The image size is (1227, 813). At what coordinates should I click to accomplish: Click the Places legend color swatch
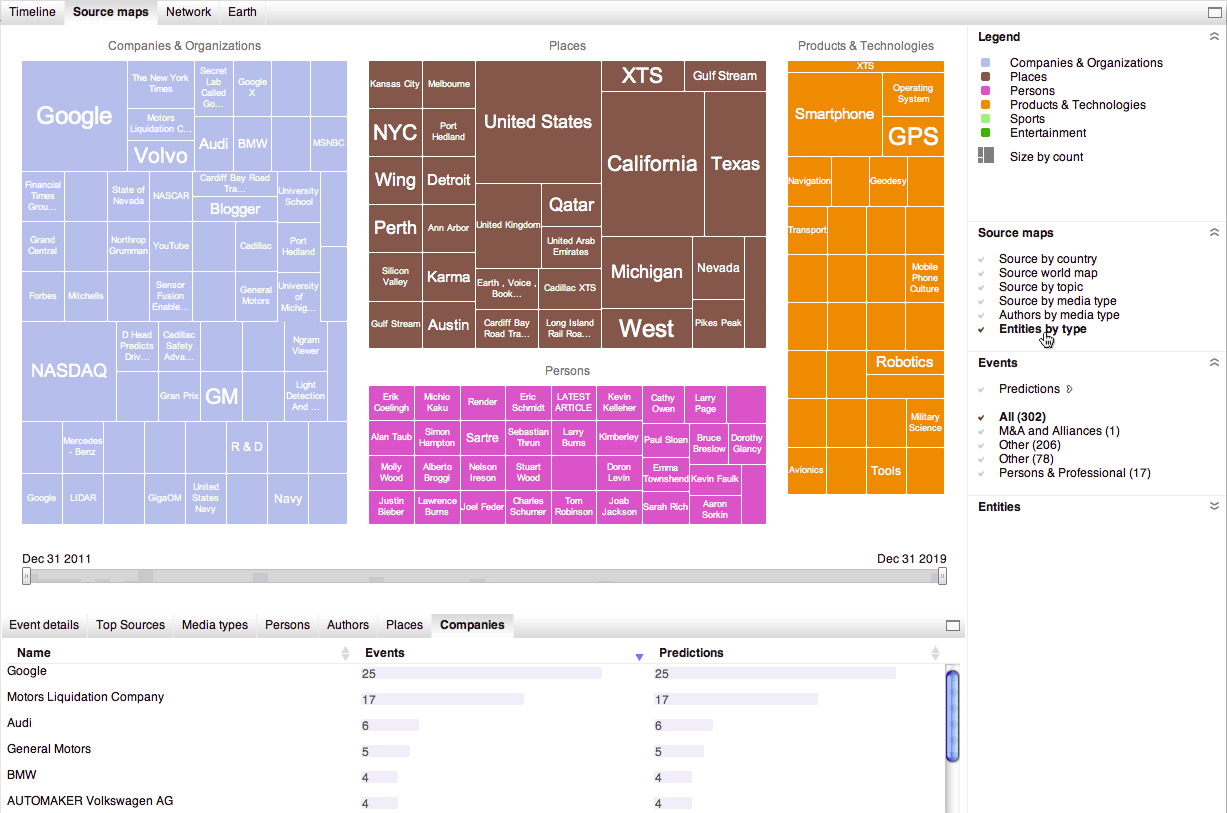[985, 77]
